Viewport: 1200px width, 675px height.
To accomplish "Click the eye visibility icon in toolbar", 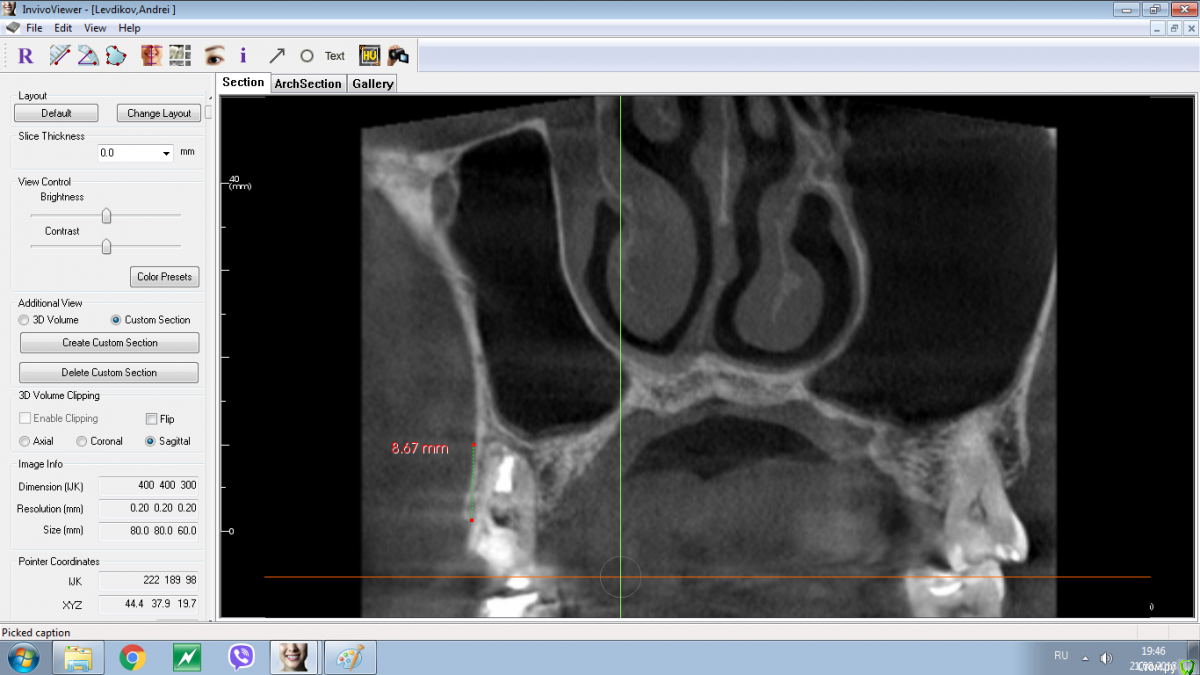I will coord(214,56).
